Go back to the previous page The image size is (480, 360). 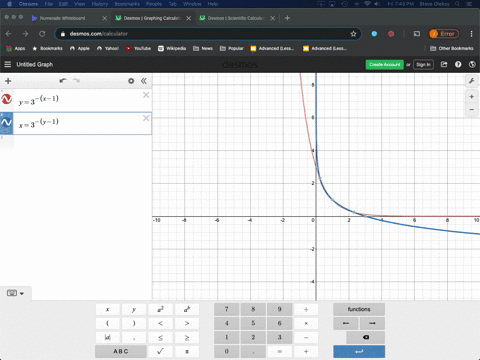(9, 34)
